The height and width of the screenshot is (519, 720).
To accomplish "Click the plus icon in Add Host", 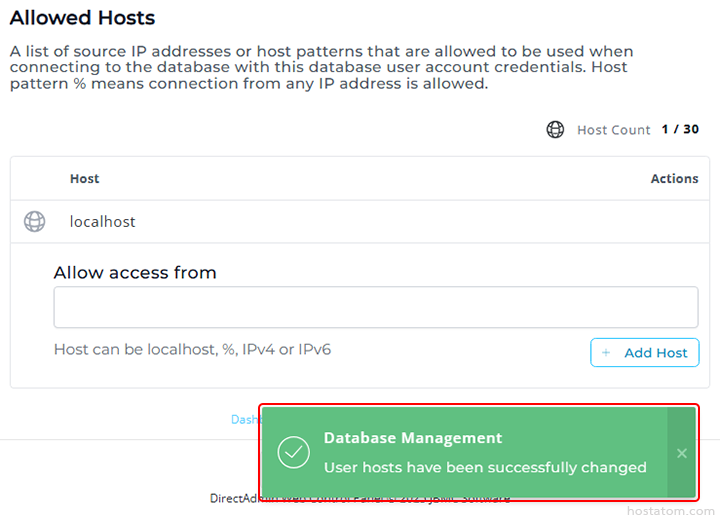I will click(x=606, y=353).
